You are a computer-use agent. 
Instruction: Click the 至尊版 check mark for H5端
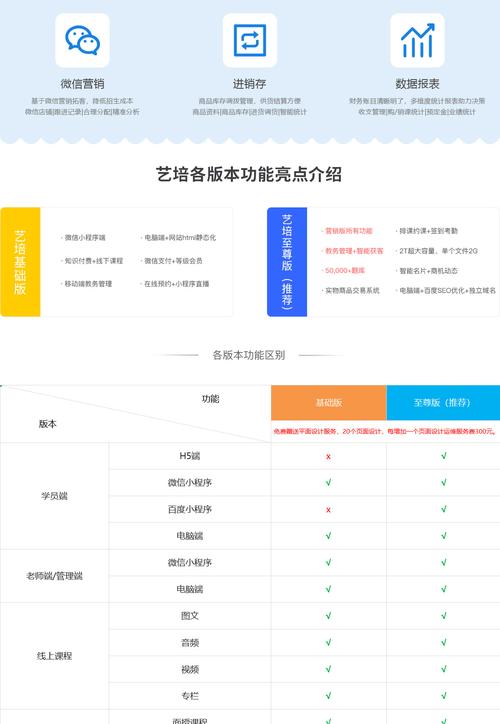444,456
